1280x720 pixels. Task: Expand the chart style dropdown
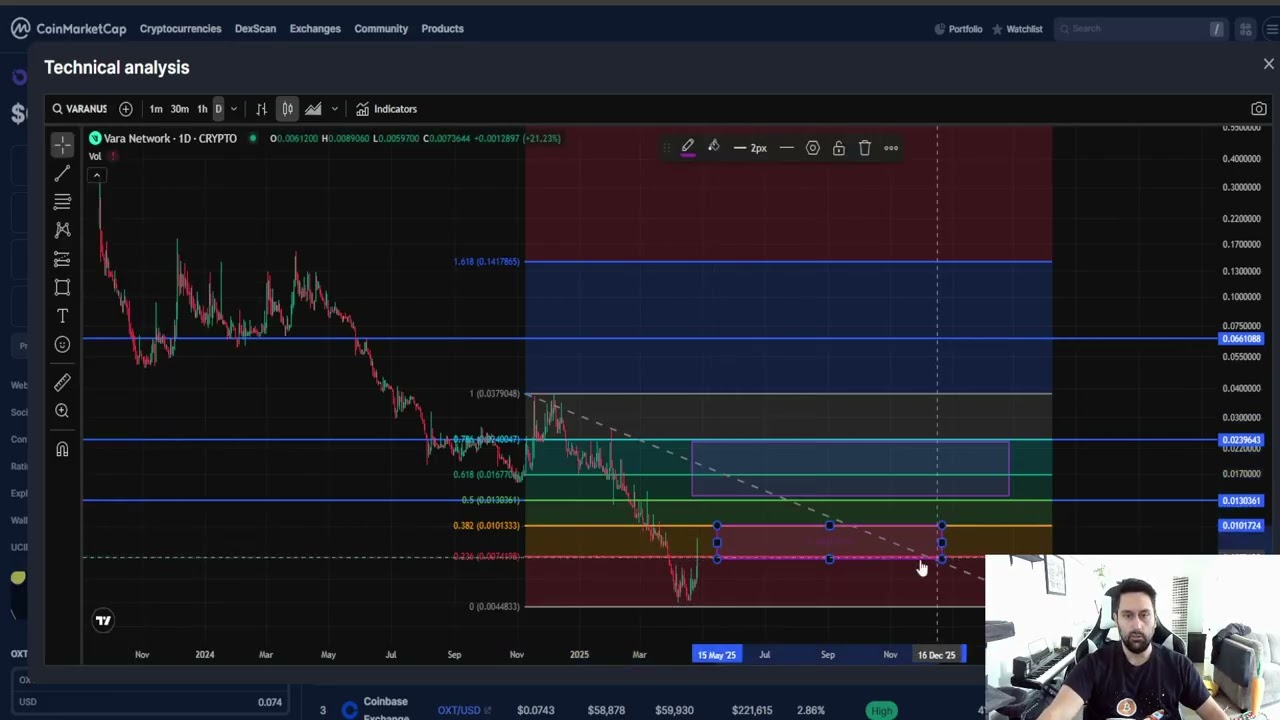(334, 109)
